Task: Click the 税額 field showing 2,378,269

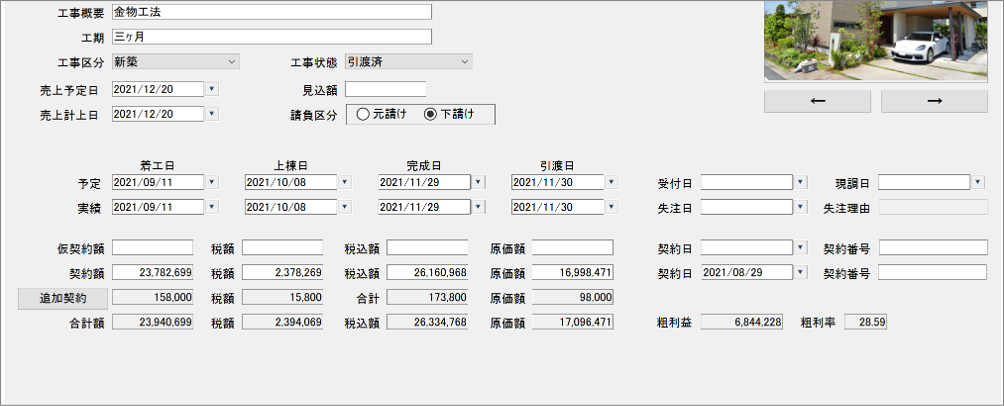Action: 282,273
